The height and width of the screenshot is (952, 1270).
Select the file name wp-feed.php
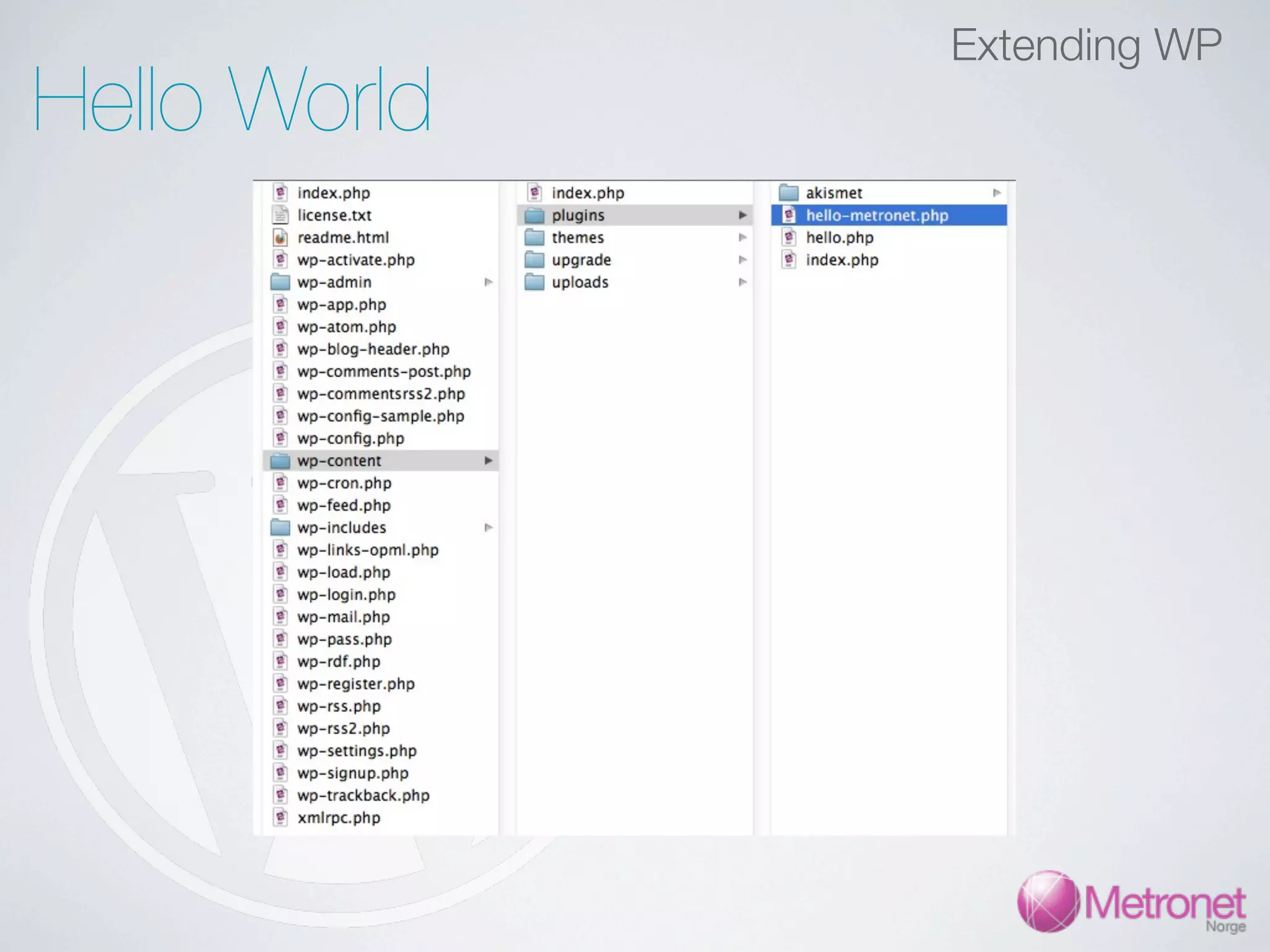[x=344, y=506]
